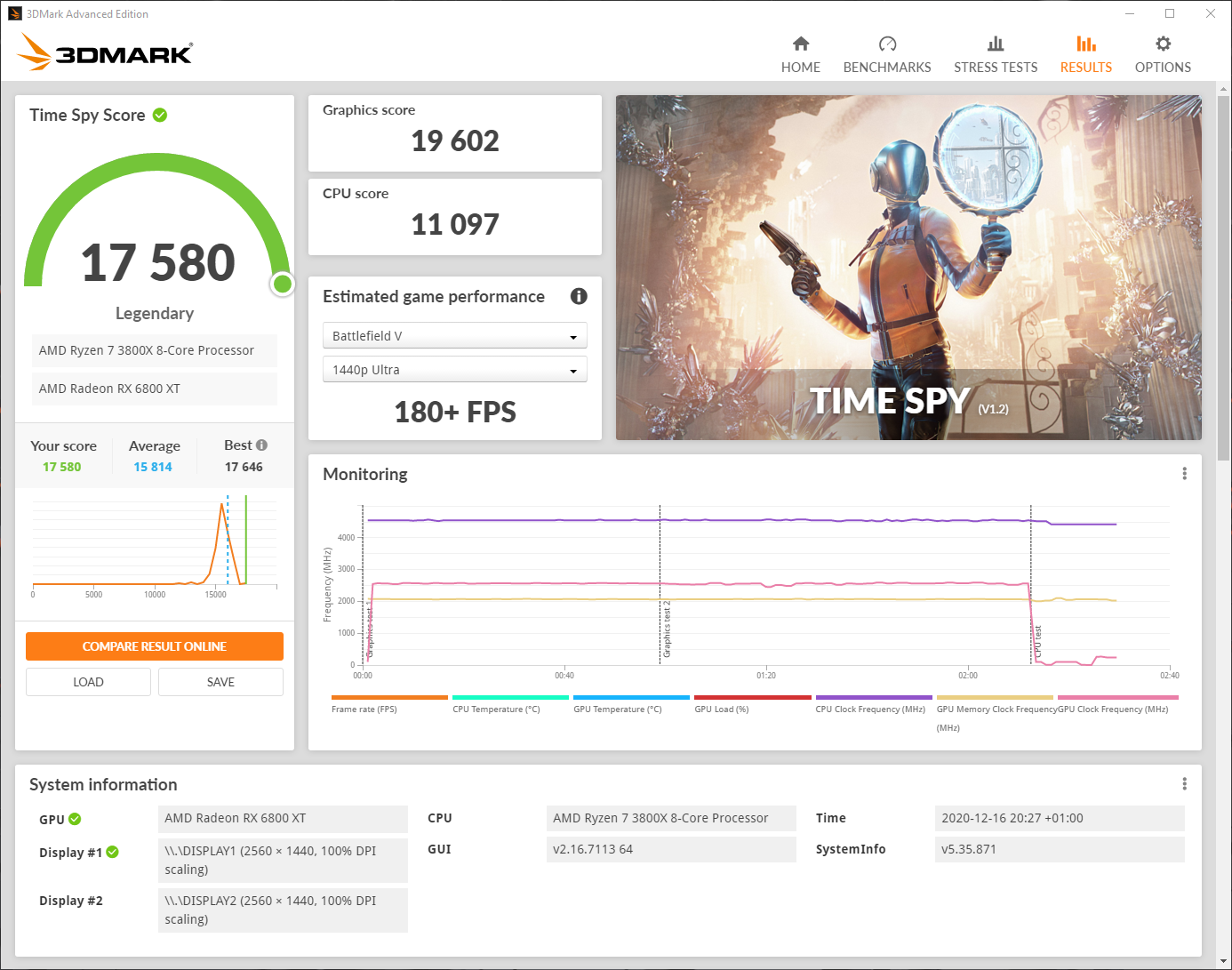
Task: Open the 1440p Ultra resolution dropdown
Action: pos(455,370)
